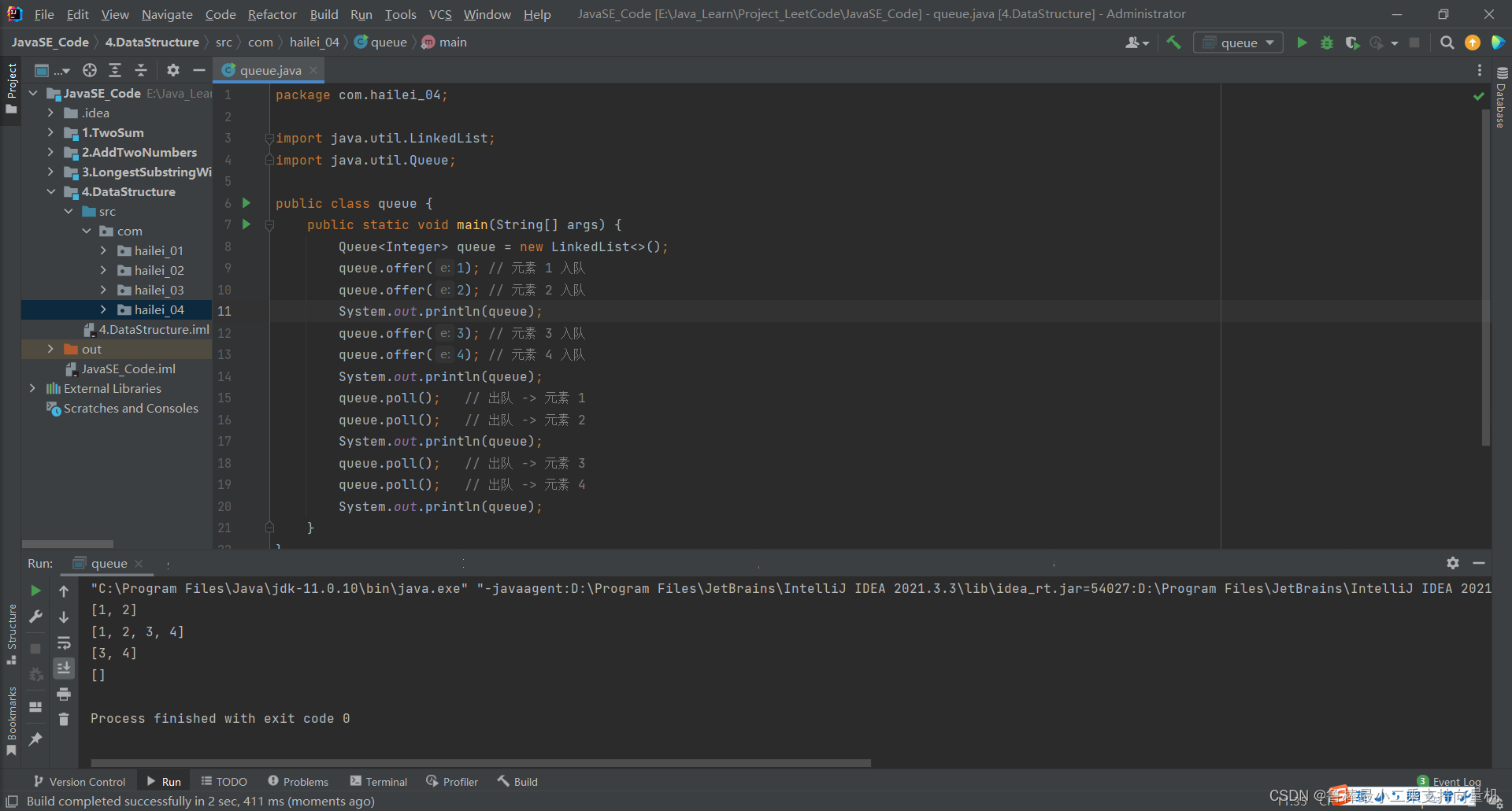The image size is (1512, 811).
Task: Open the Tools menu
Action: [400, 14]
